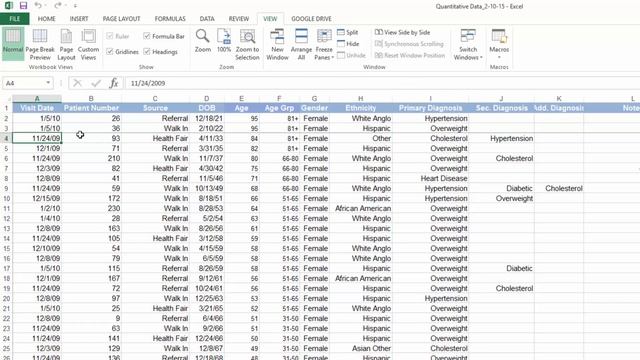
Task: Click Arrange All windows
Action: pyautogui.click(x=301, y=44)
